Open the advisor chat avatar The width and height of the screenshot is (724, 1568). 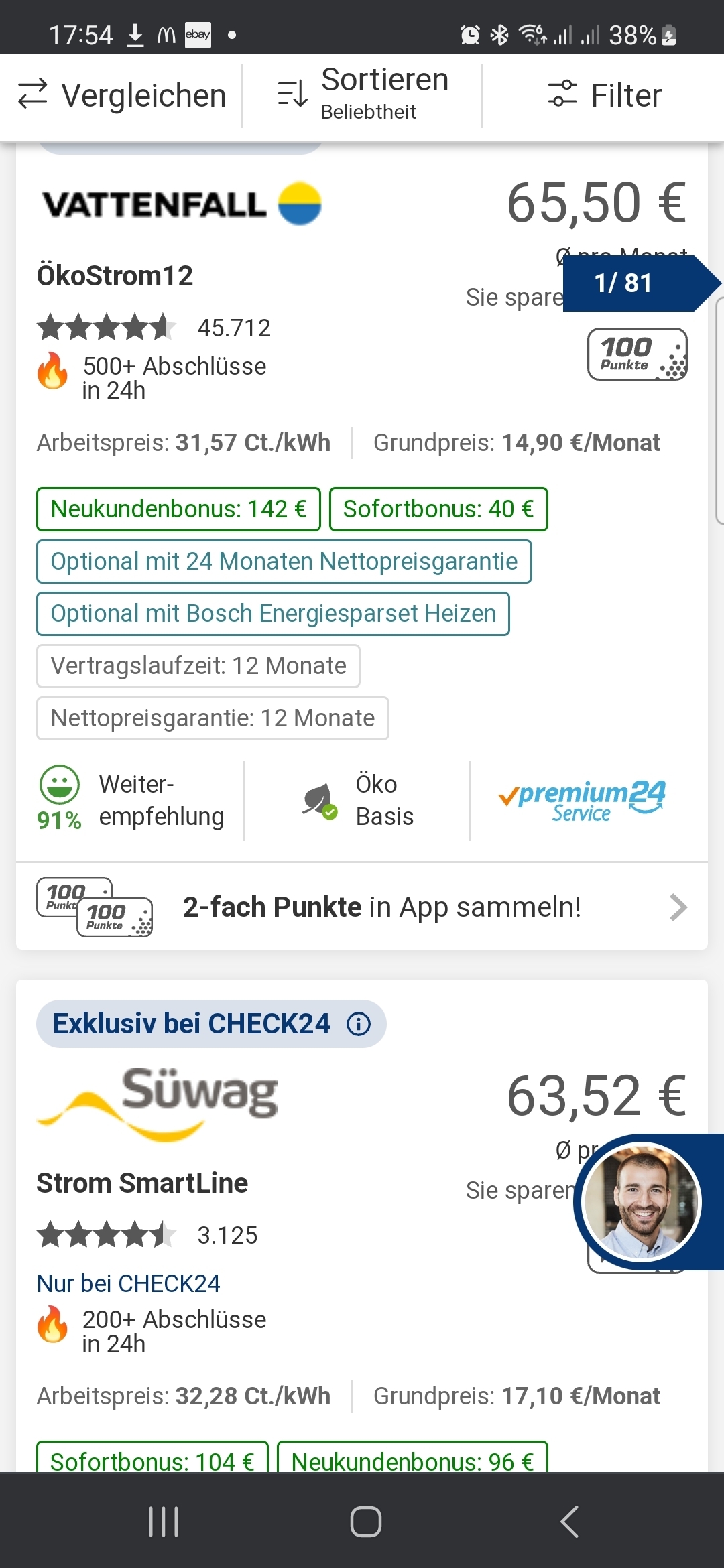(642, 1201)
